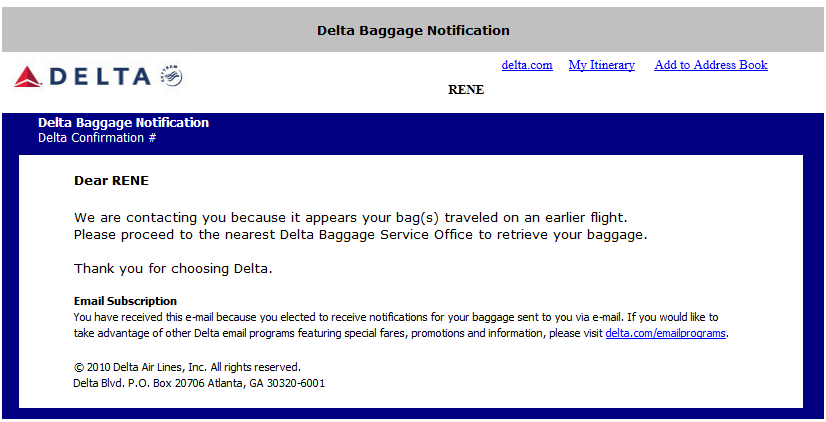The image size is (826, 422).
Task: Click the line starting 'We are contacting you'
Action: pos(351,217)
